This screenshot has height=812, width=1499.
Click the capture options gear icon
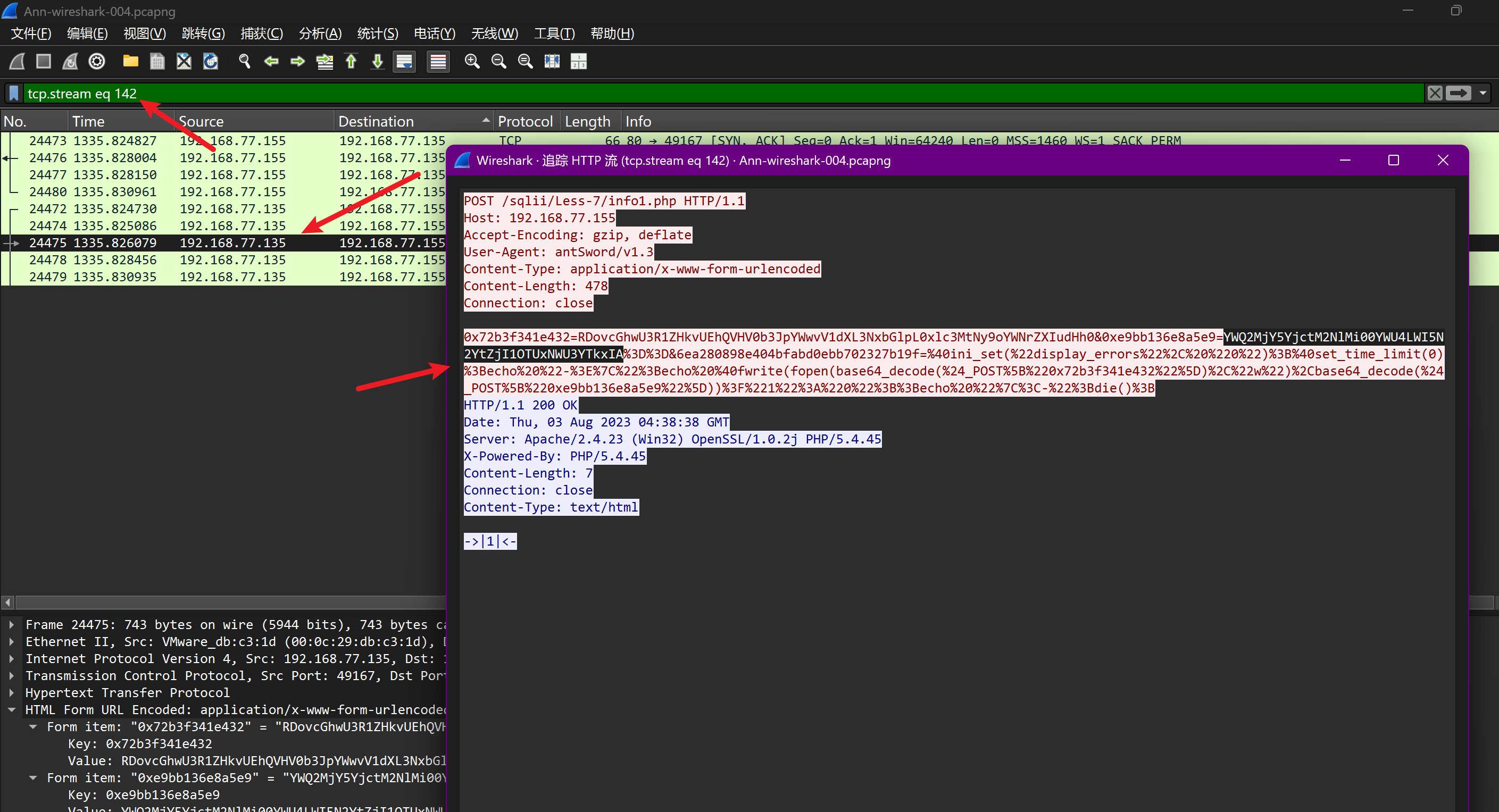[97, 61]
